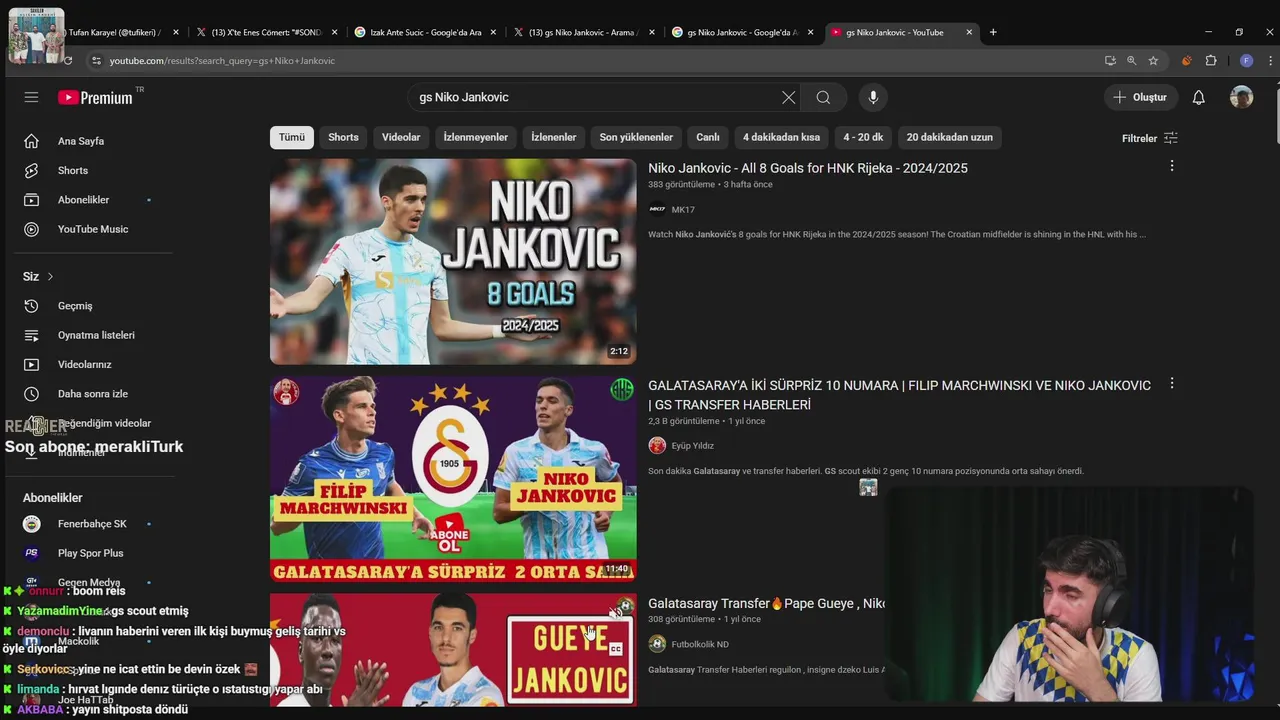Open Play Spor Plus subscription channel
This screenshot has width=1280, height=720.
pos(88,553)
